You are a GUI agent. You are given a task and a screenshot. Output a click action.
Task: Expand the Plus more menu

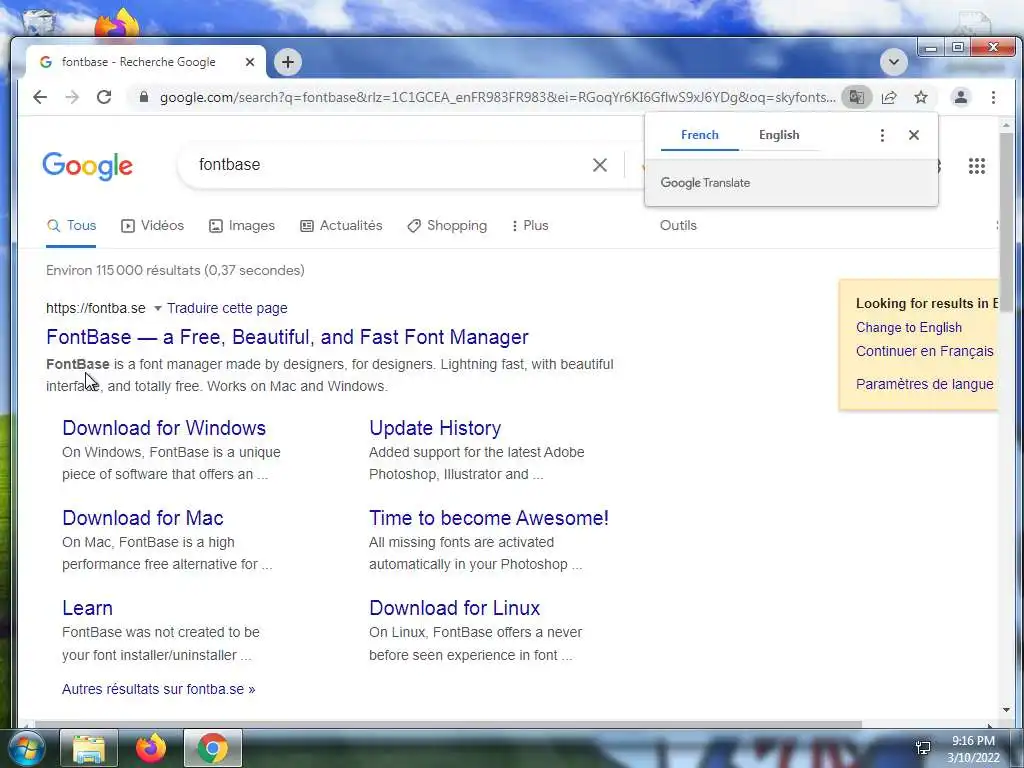click(530, 226)
